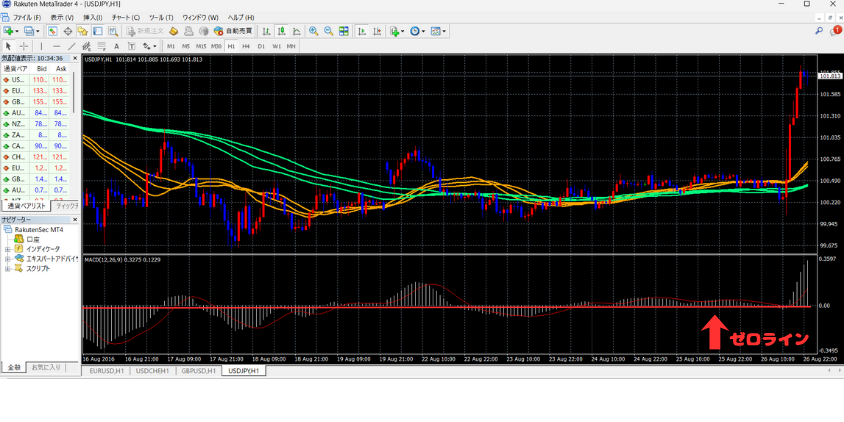Open the チャート (C) menu
Screen dimensions: 844x422
[x=125, y=18]
